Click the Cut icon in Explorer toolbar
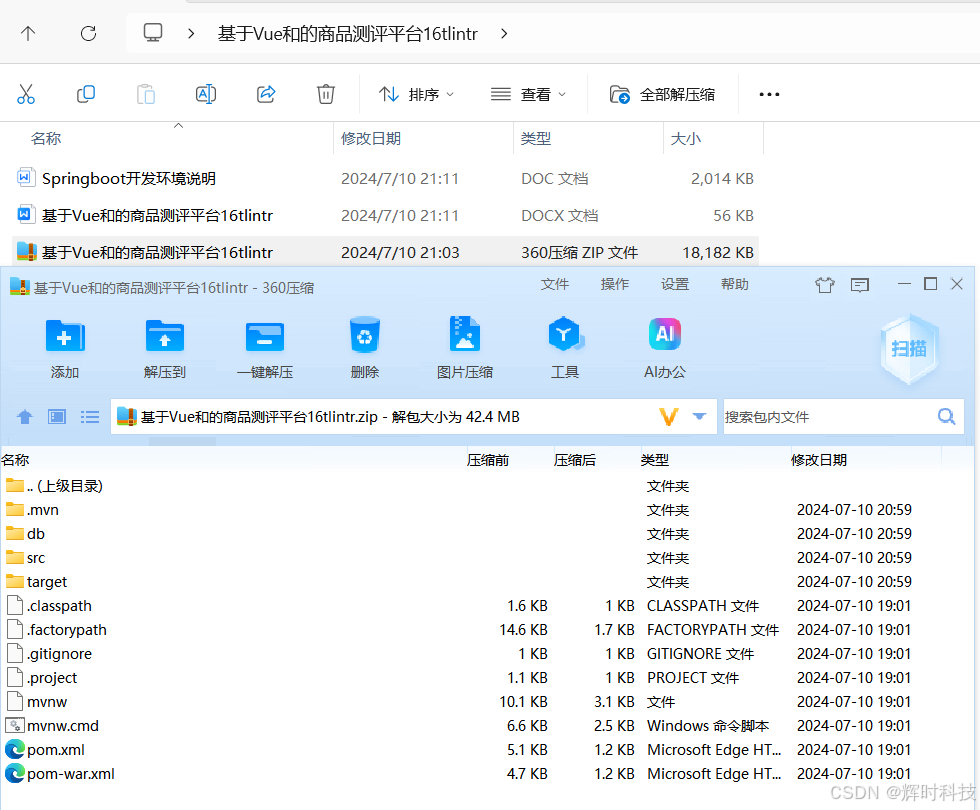 (26, 93)
